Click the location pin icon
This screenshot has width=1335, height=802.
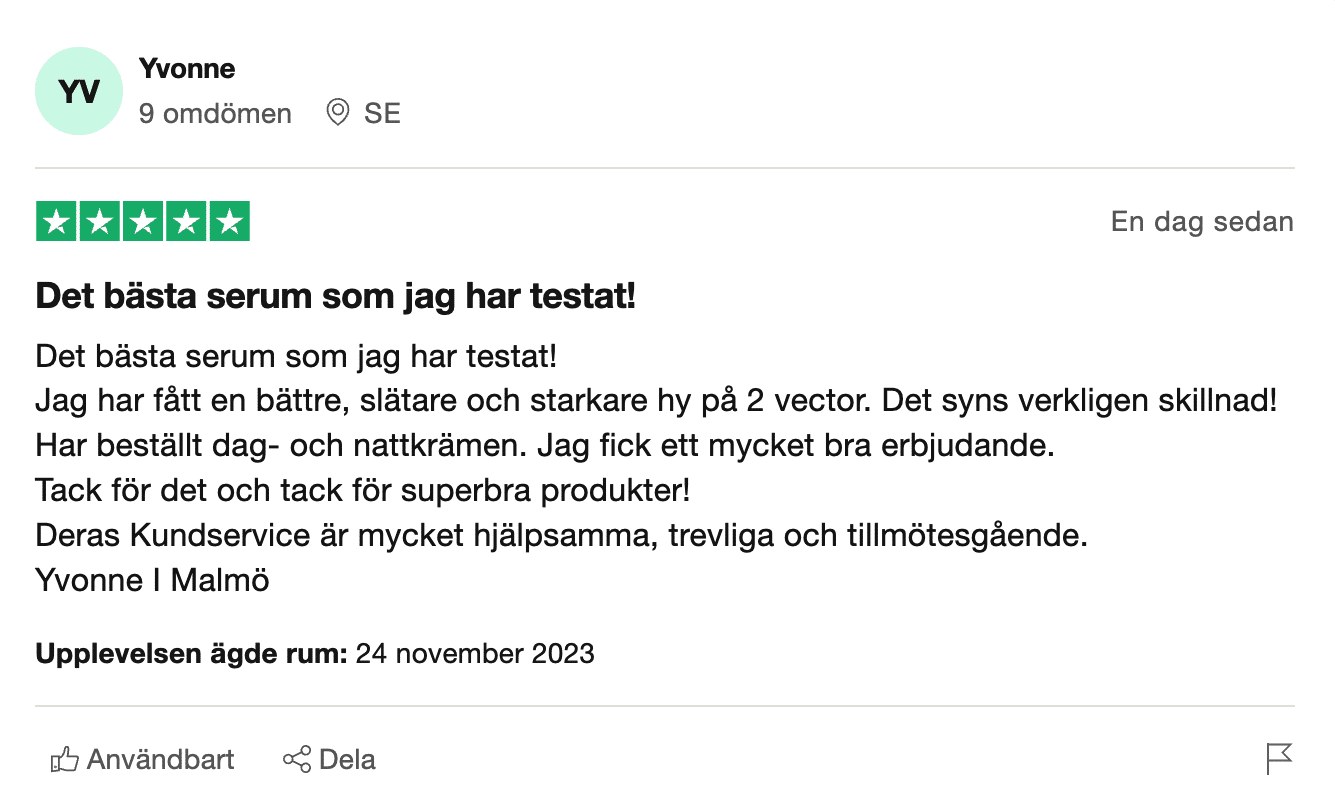[338, 113]
